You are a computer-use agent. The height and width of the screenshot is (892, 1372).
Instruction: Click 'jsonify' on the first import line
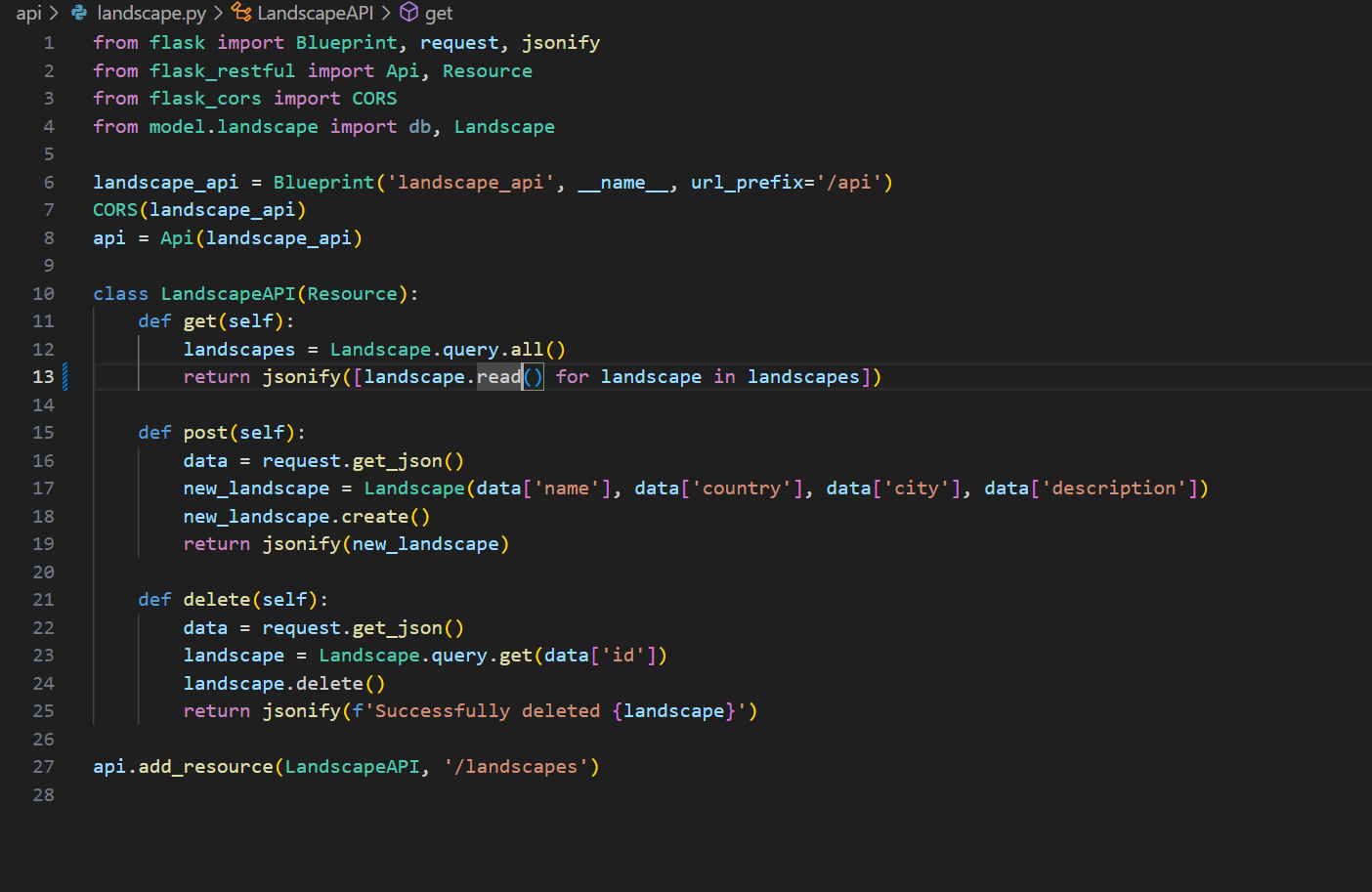(561, 43)
